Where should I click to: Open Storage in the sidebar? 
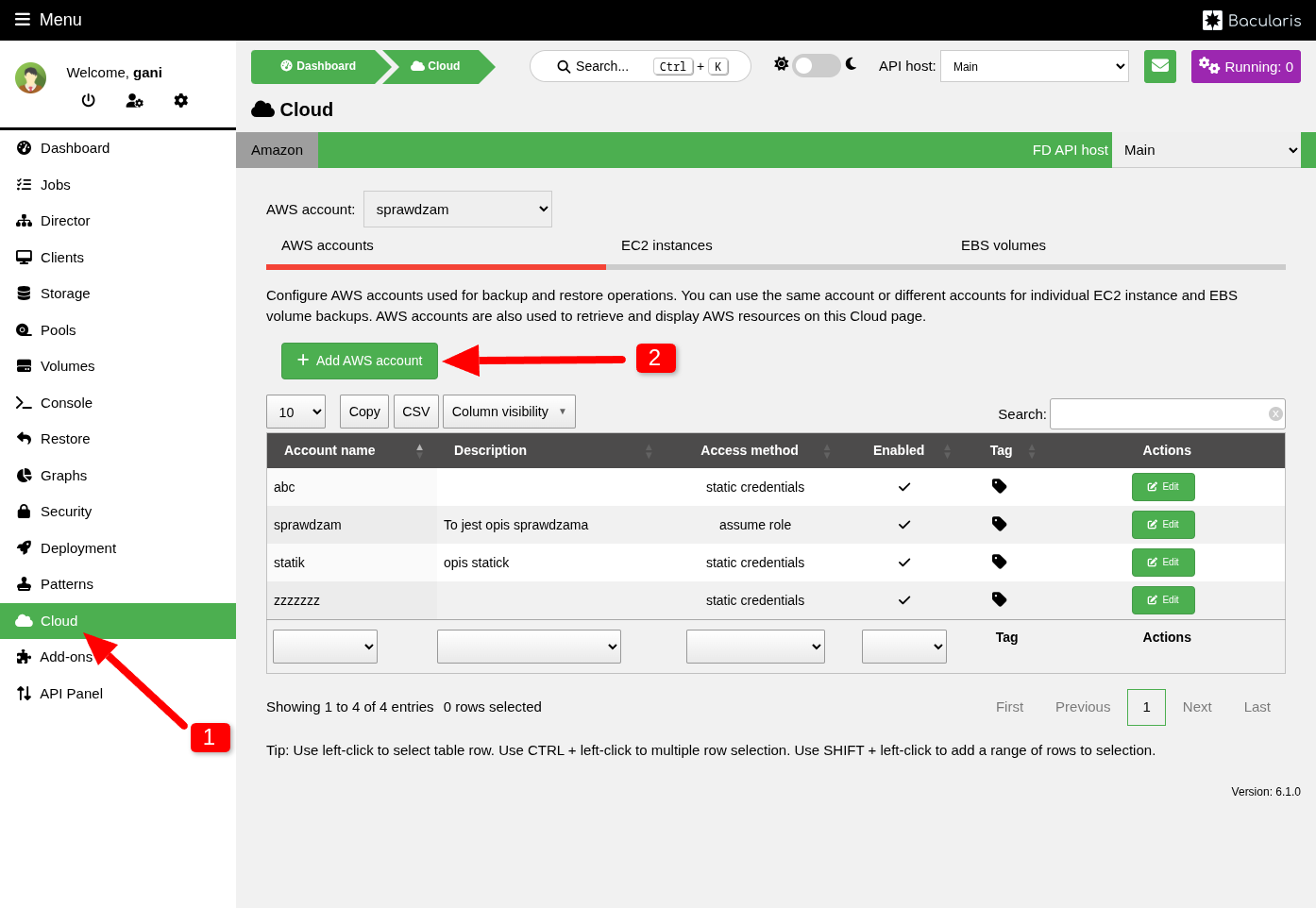pyautogui.click(x=118, y=294)
